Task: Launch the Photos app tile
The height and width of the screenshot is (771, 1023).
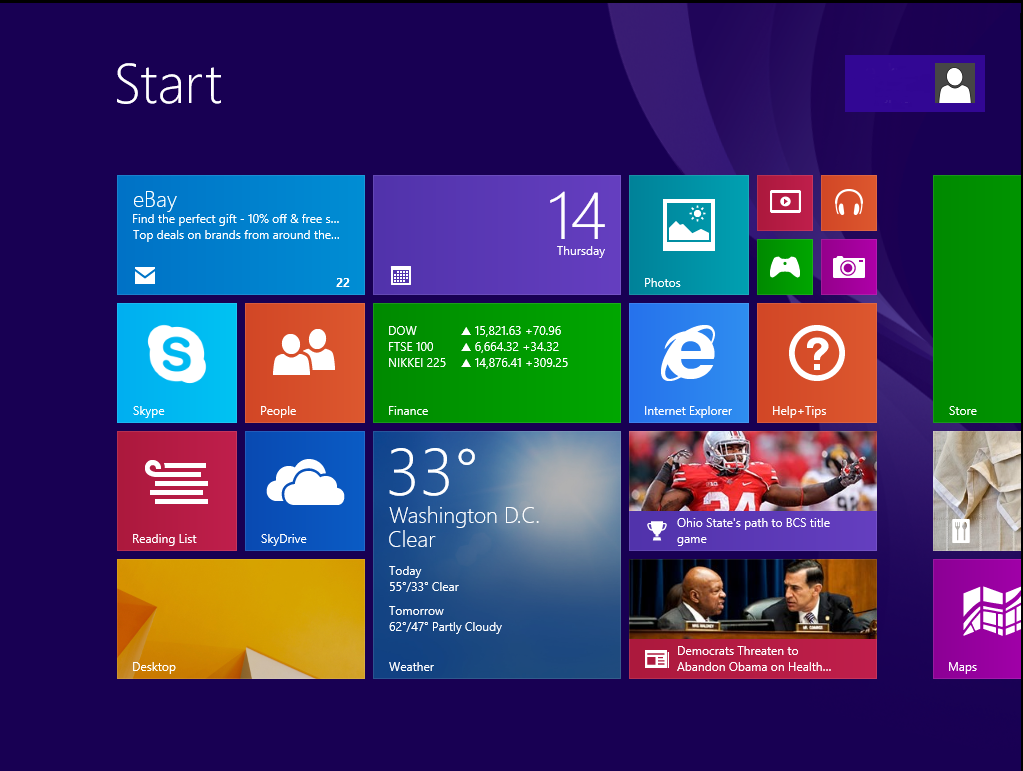Action: (x=688, y=235)
